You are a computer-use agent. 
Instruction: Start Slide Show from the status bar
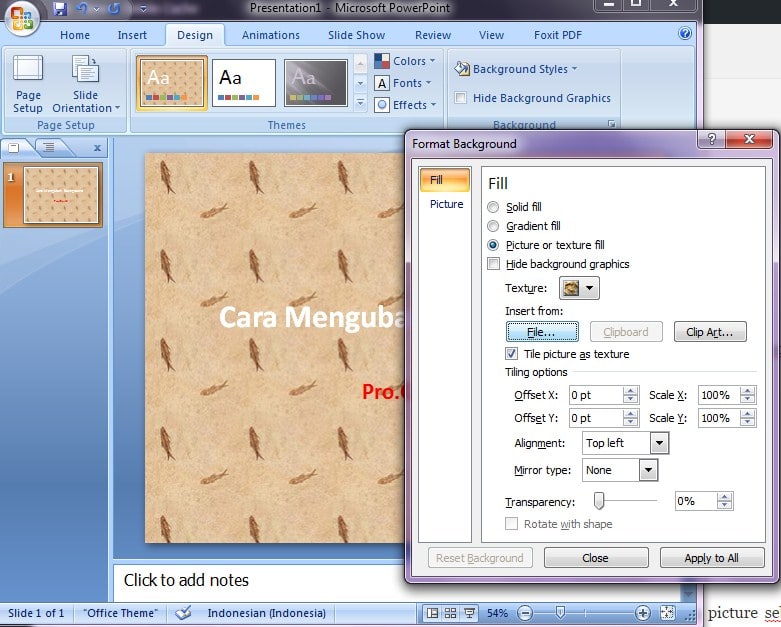pyautogui.click(x=470, y=613)
